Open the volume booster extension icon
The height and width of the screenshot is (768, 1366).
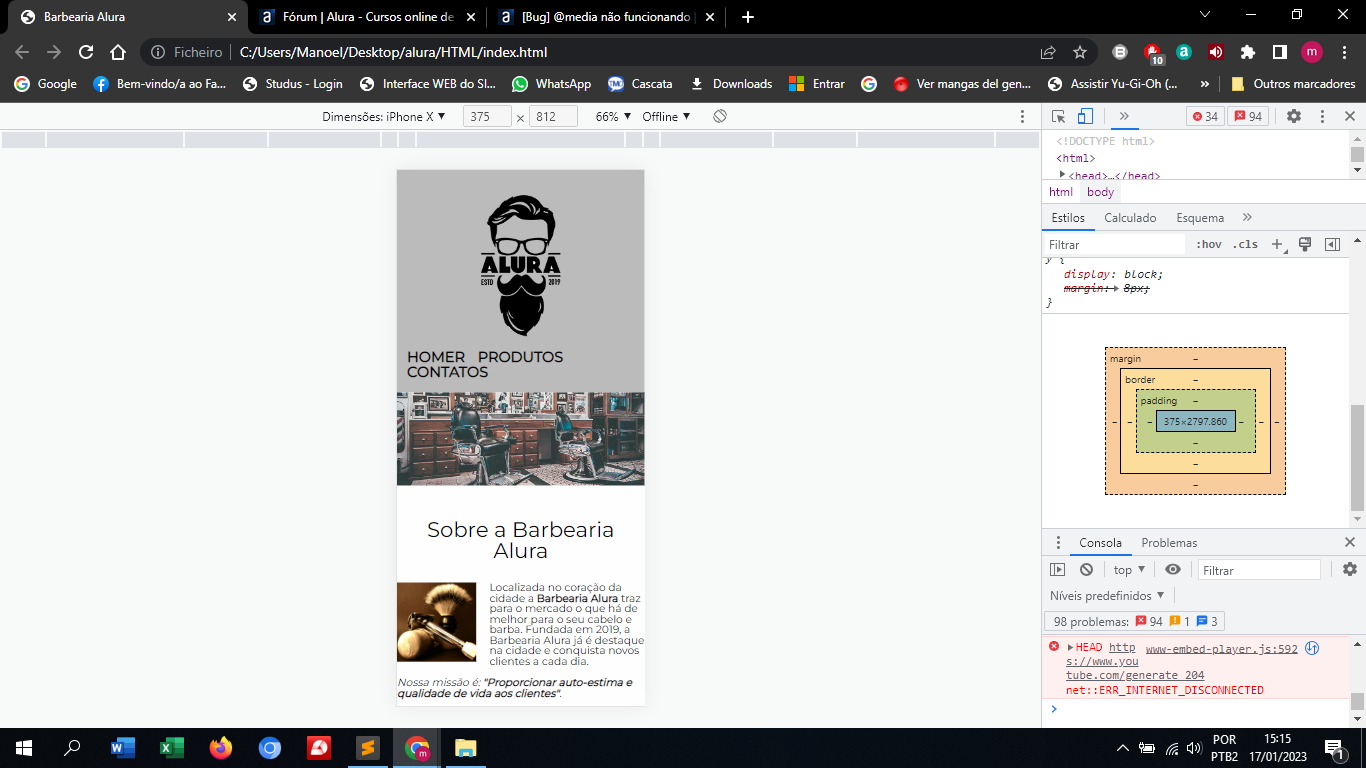click(x=1216, y=52)
